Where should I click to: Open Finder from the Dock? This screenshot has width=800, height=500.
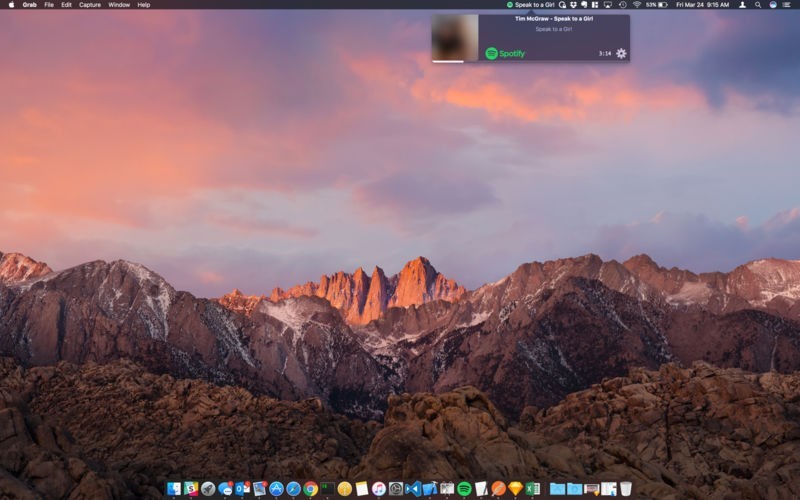174,489
